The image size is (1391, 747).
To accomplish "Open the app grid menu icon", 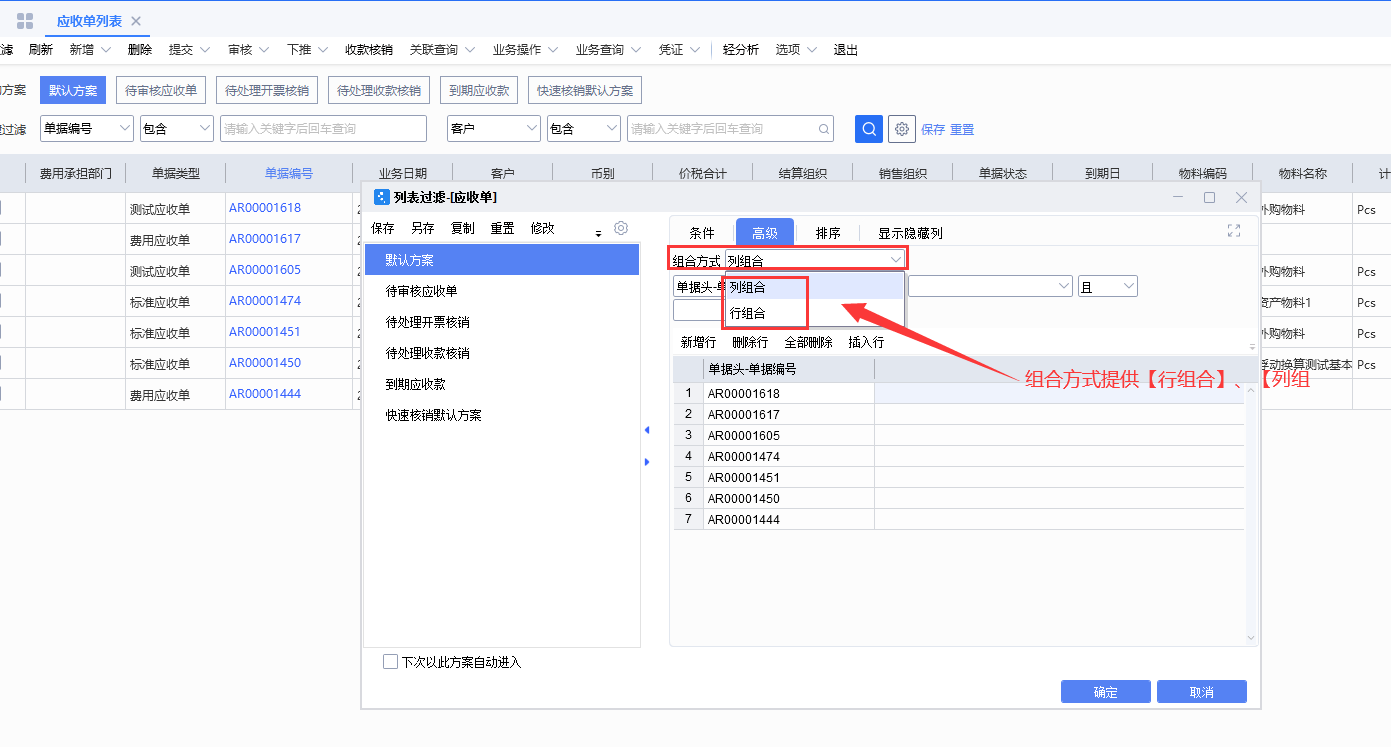I will pos(25,21).
